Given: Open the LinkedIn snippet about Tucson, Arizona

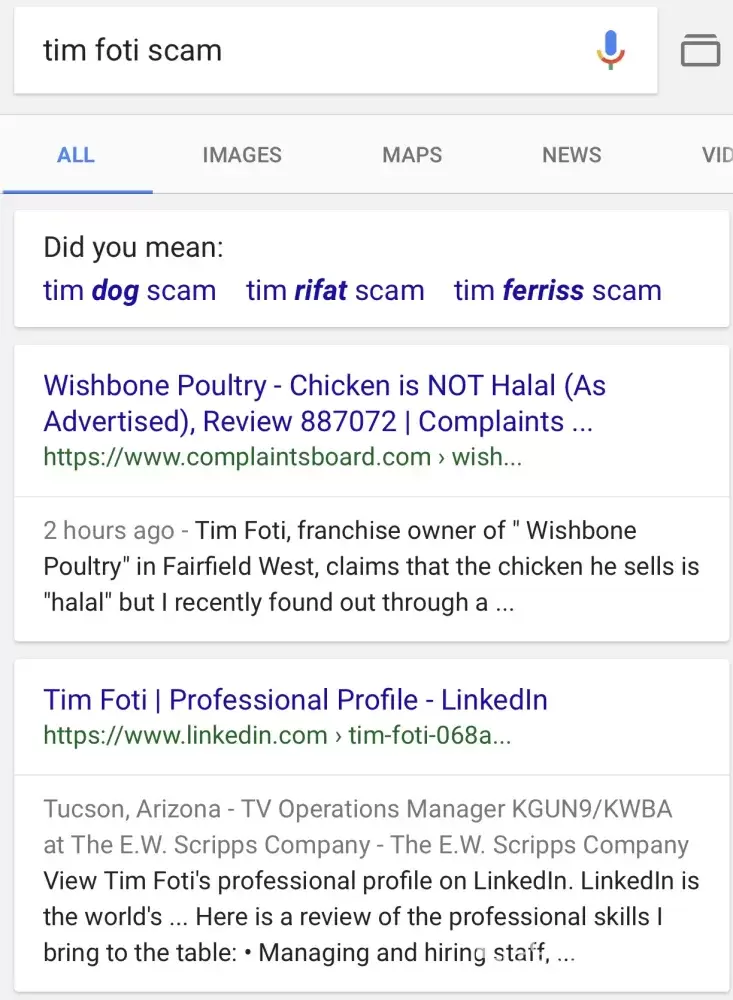Looking at the screenshot, I should coord(371,880).
